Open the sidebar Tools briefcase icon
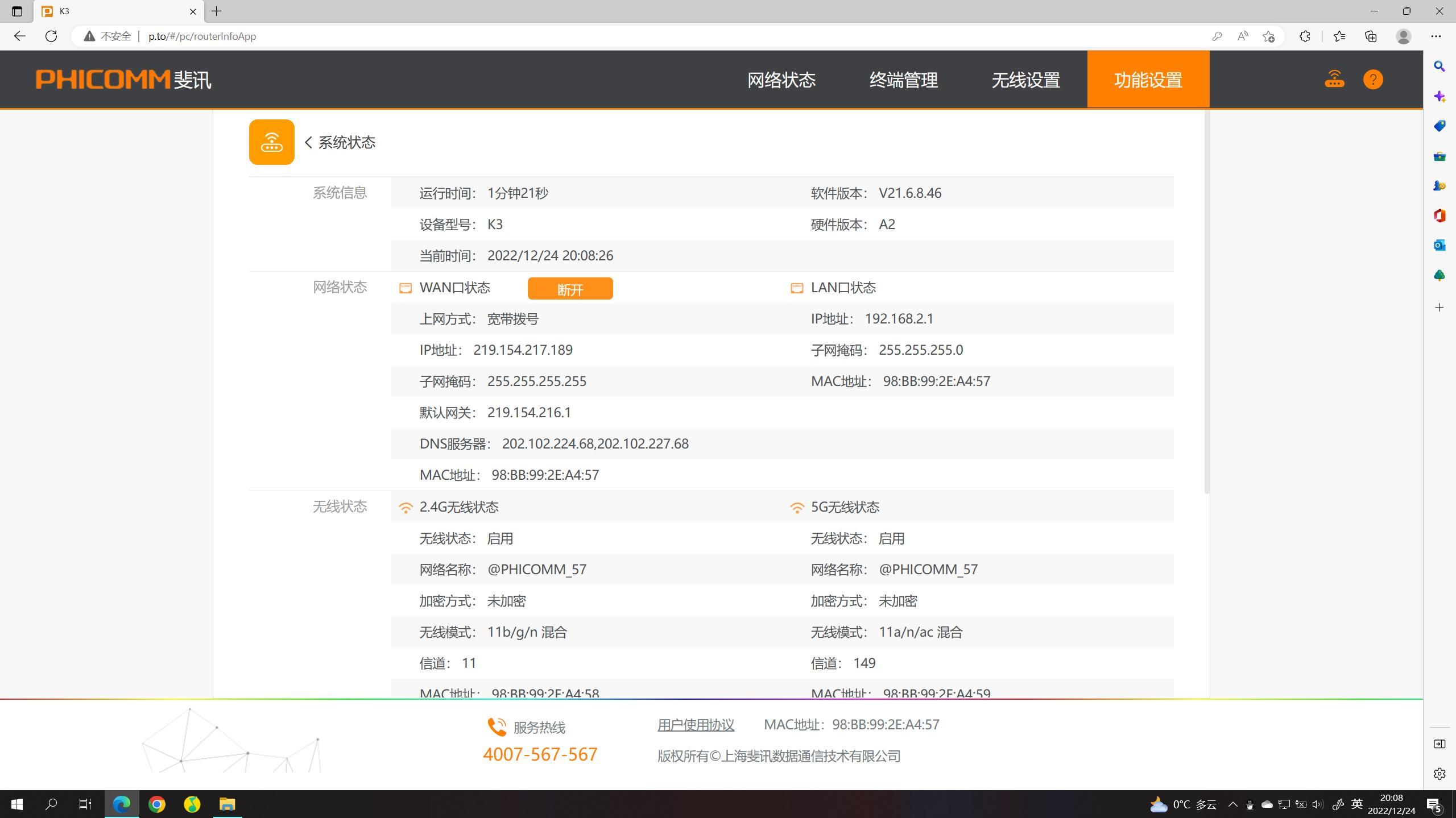The height and width of the screenshot is (818, 1456). pyautogui.click(x=1440, y=156)
